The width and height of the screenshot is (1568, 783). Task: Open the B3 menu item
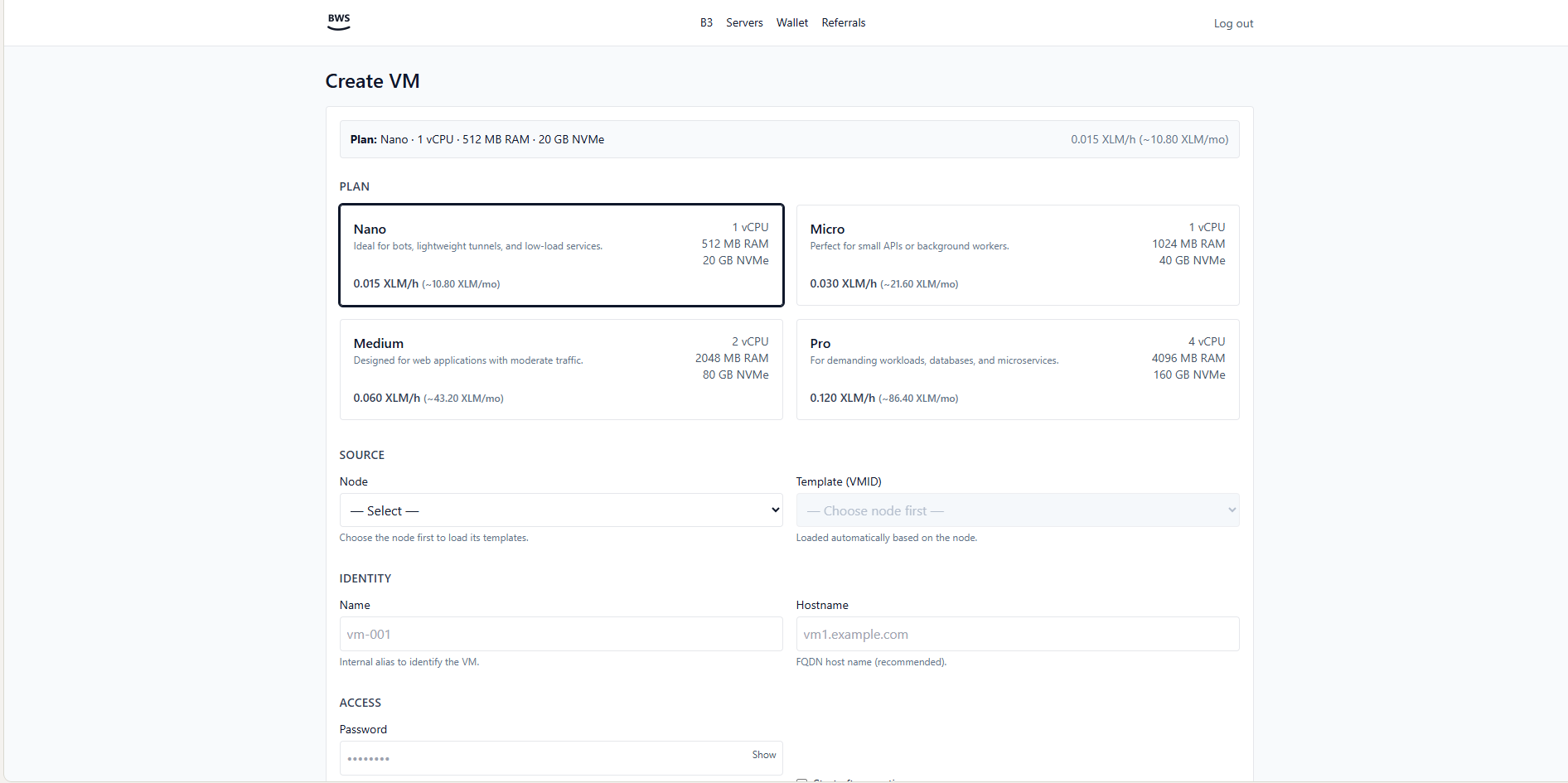(706, 22)
